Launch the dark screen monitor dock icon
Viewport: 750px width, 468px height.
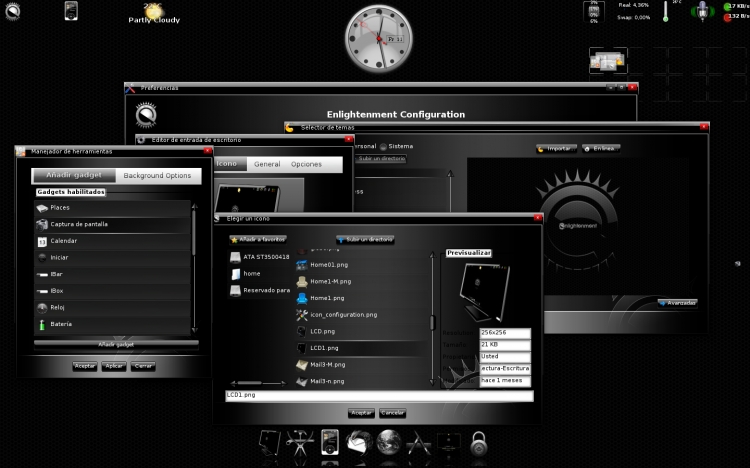click(x=449, y=443)
